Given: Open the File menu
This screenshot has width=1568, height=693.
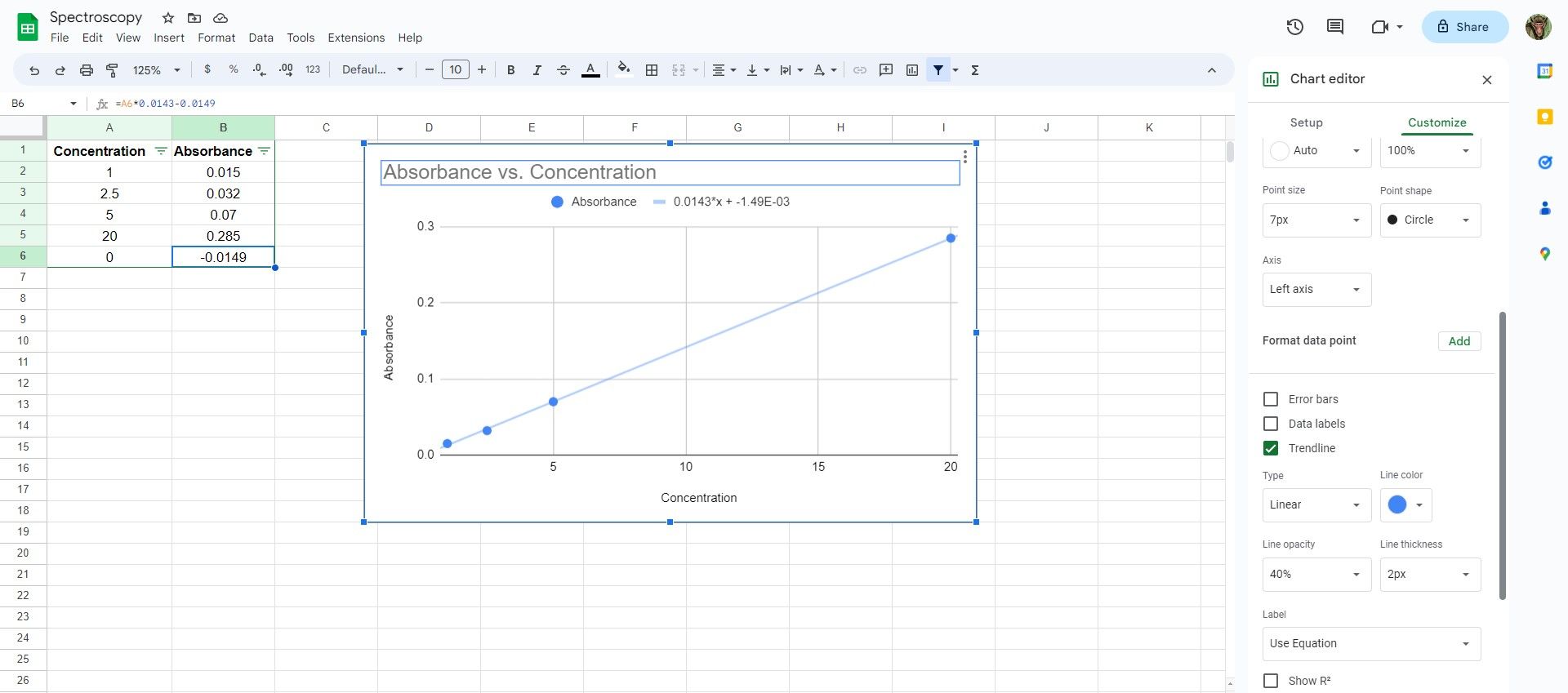Looking at the screenshot, I should point(60,38).
